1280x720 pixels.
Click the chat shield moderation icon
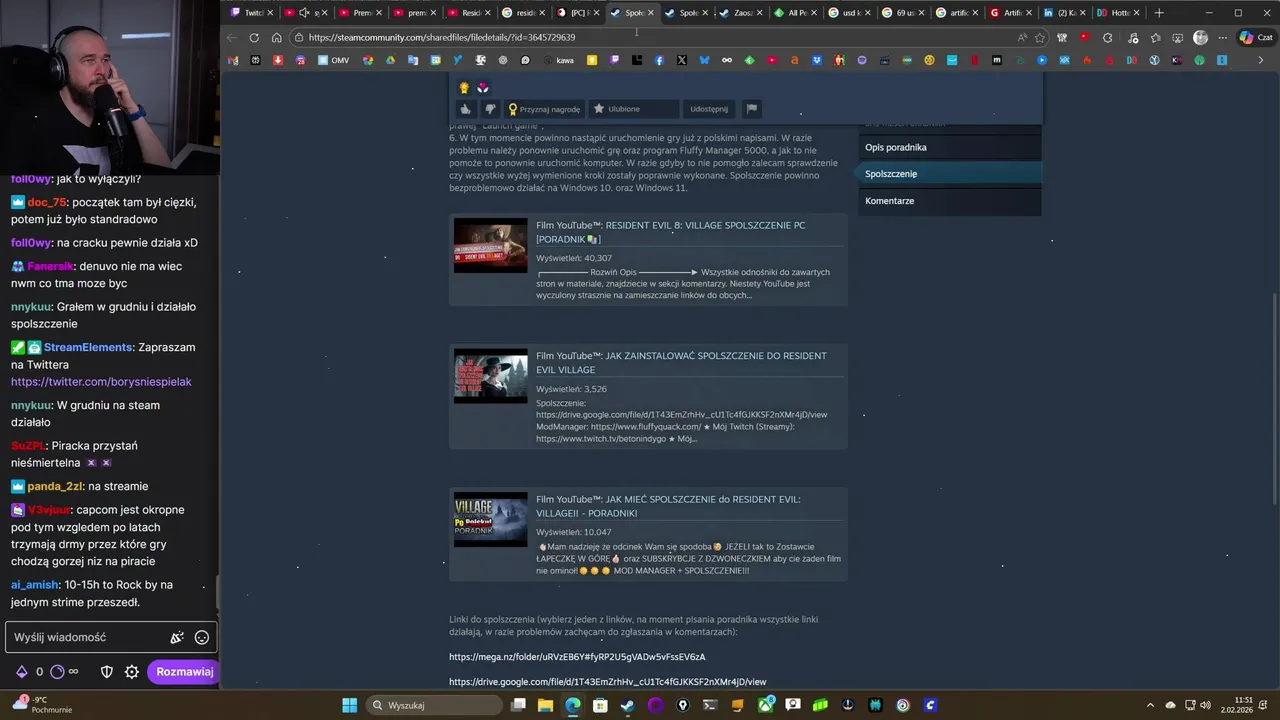[x=107, y=672]
